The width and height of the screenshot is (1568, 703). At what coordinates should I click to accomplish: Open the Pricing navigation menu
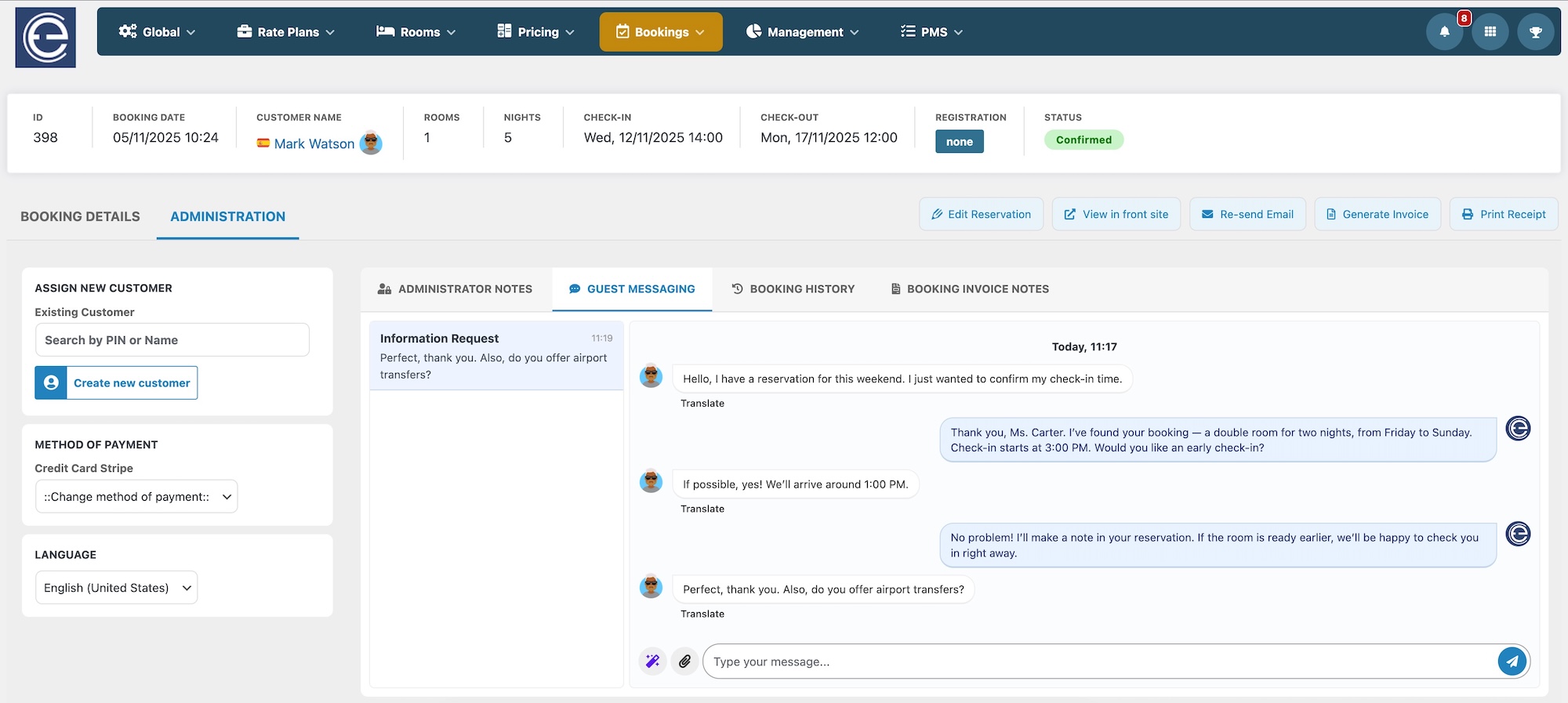point(536,32)
